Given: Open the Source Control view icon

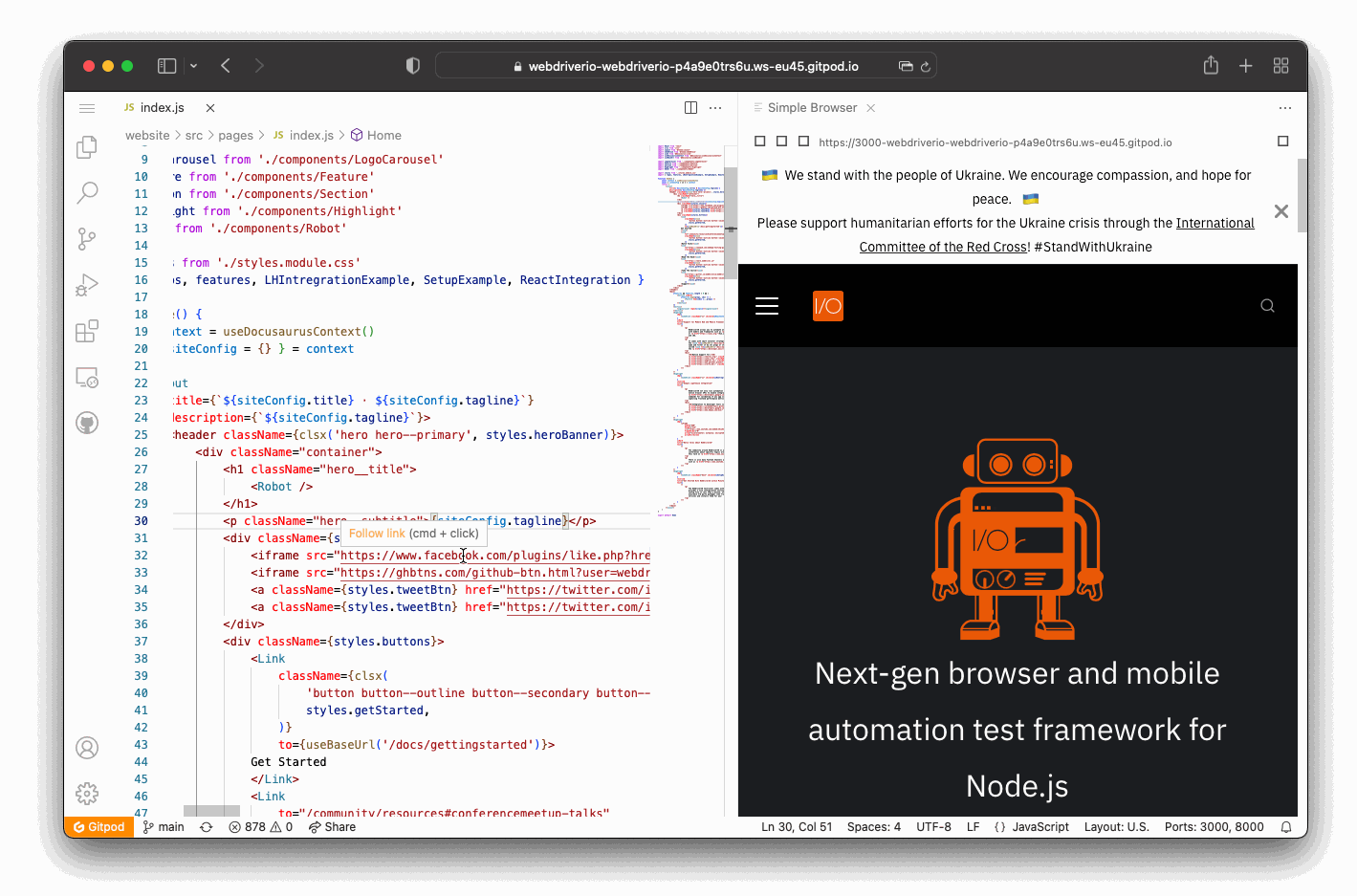Looking at the screenshot, I should pyautogui.click(x=87, y=238).
